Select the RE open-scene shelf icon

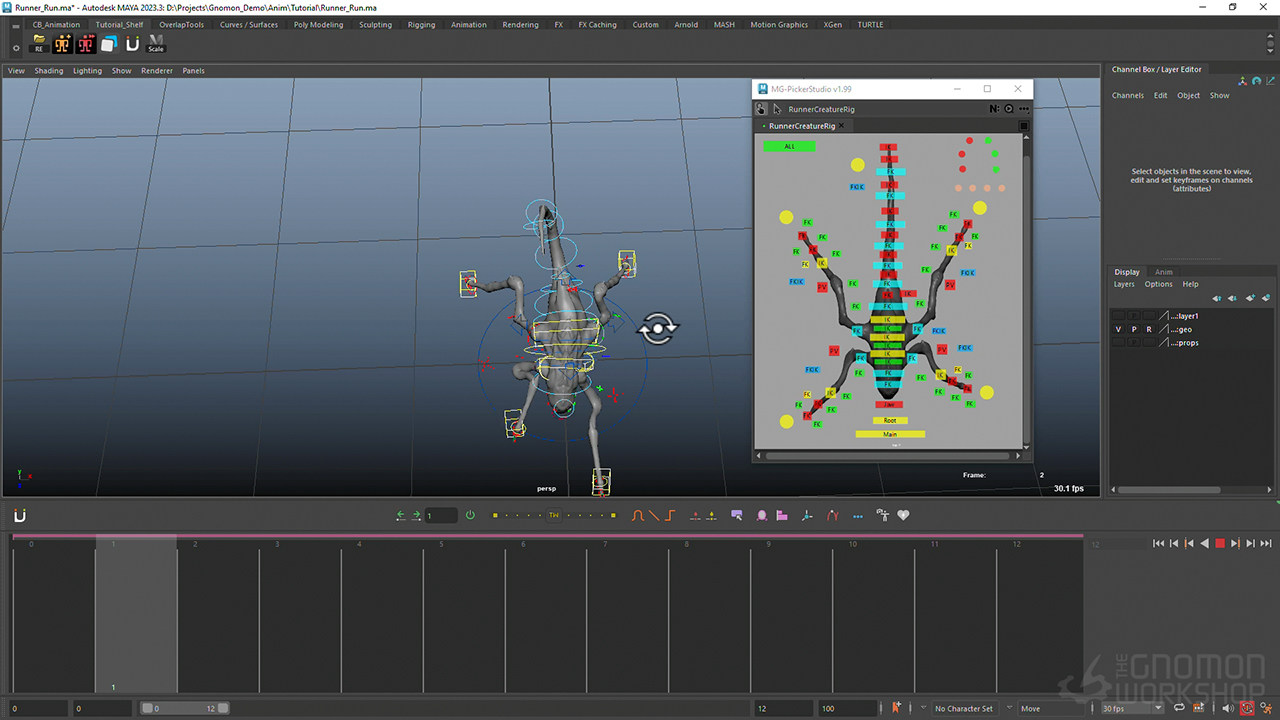coord(38,42)
